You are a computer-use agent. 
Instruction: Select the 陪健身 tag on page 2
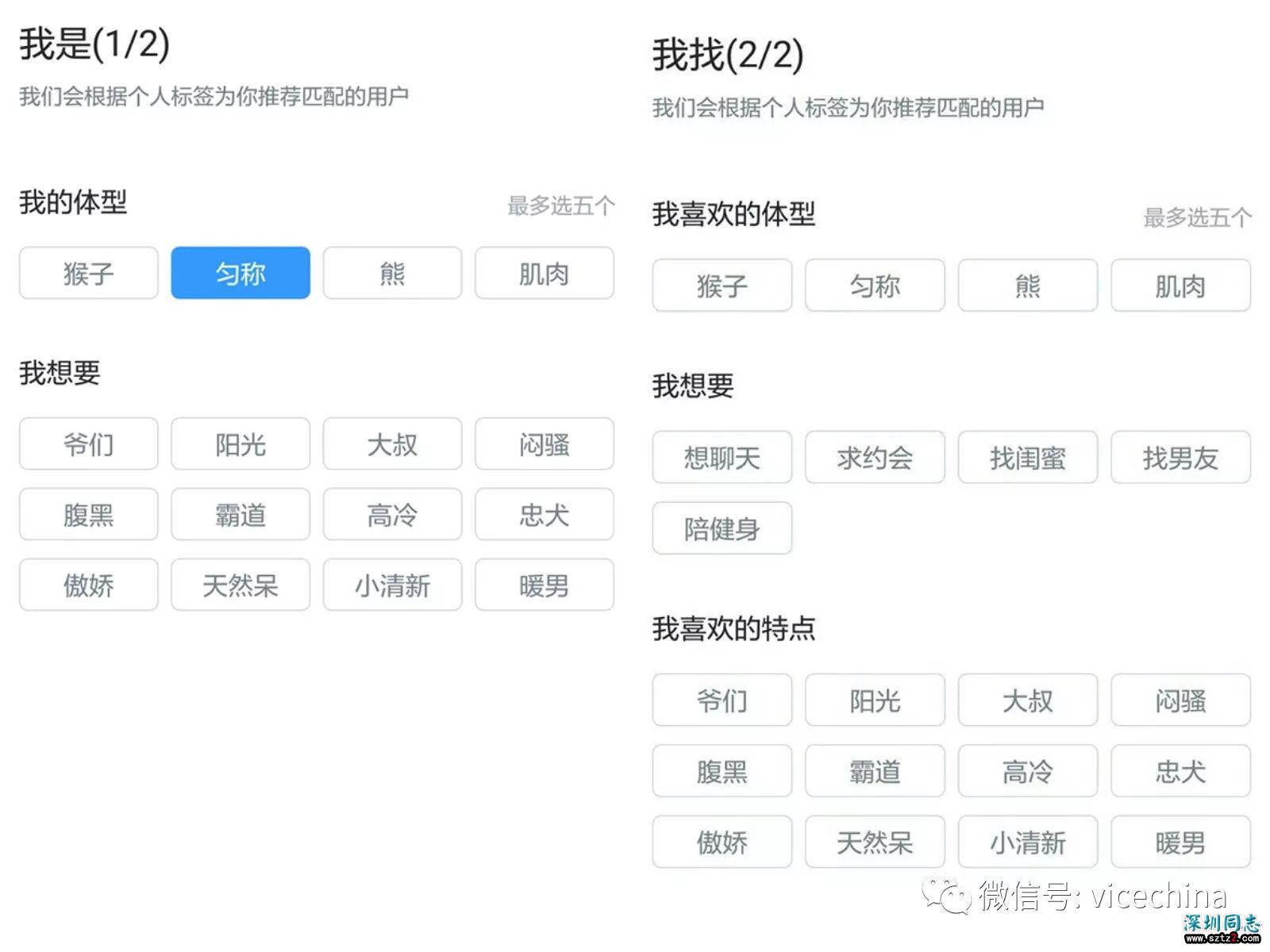coord(722,528)
